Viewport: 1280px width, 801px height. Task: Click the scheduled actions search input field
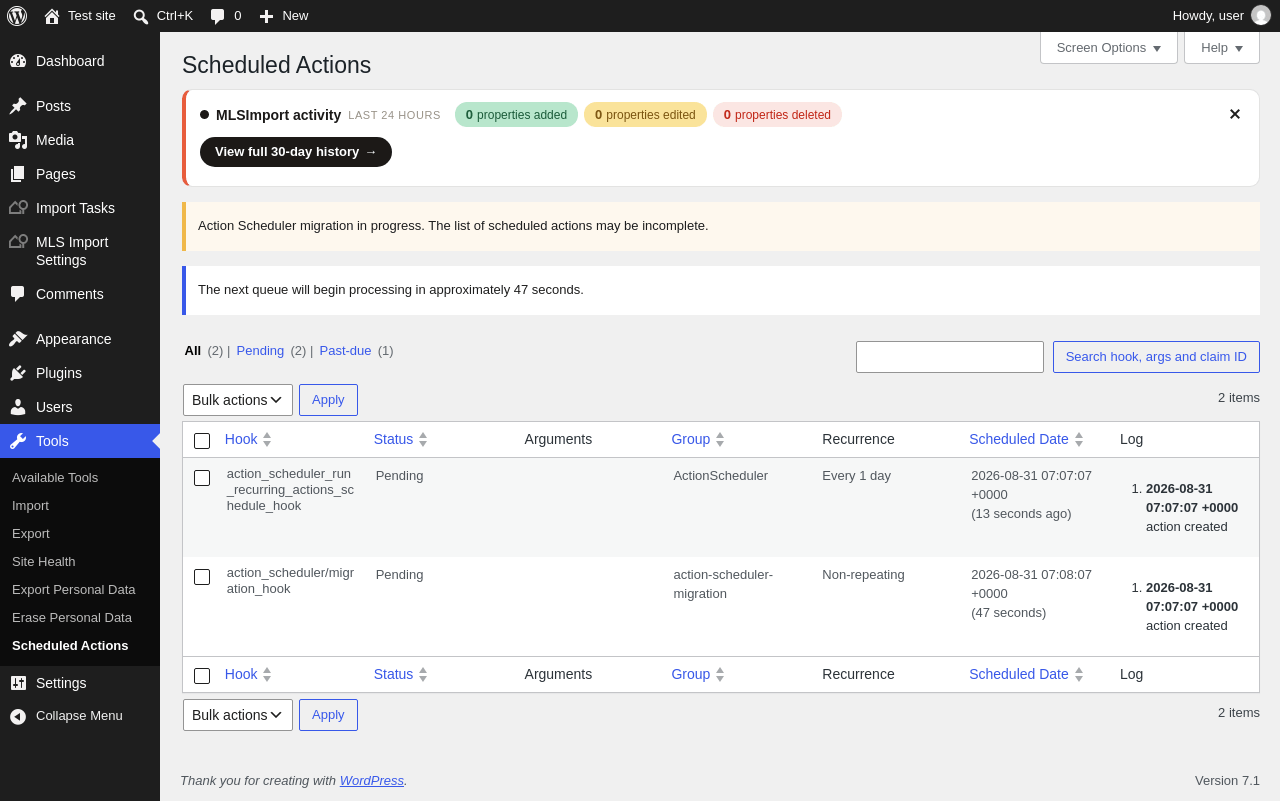[x=950, y=357]
